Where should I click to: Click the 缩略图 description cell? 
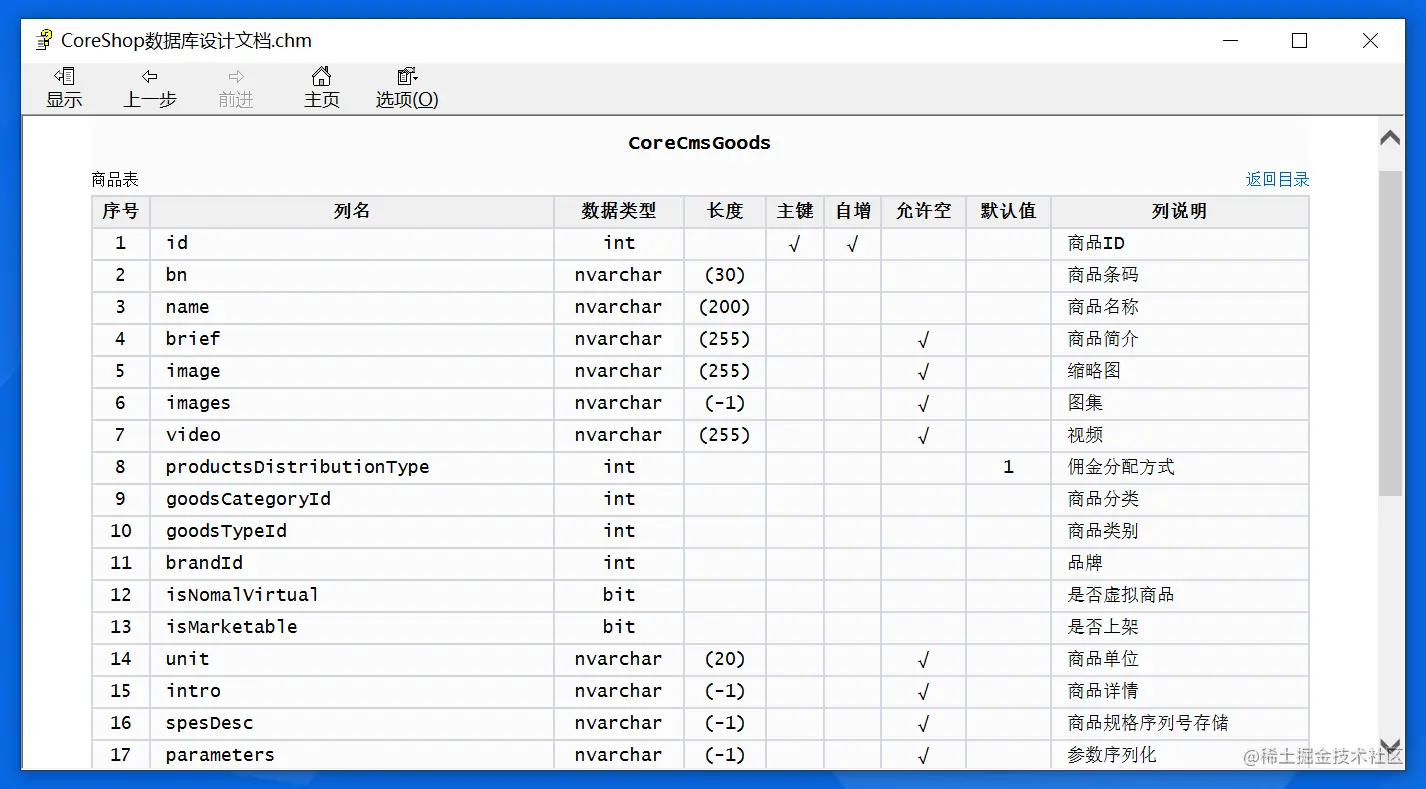click(x=1180, y=371)
